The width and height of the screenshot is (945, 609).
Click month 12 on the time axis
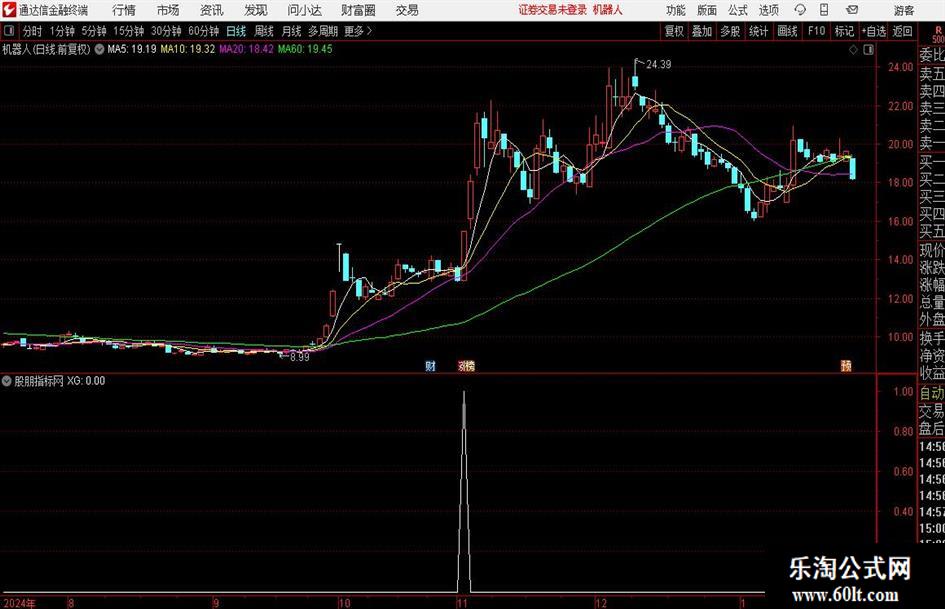tap(601, 603)
